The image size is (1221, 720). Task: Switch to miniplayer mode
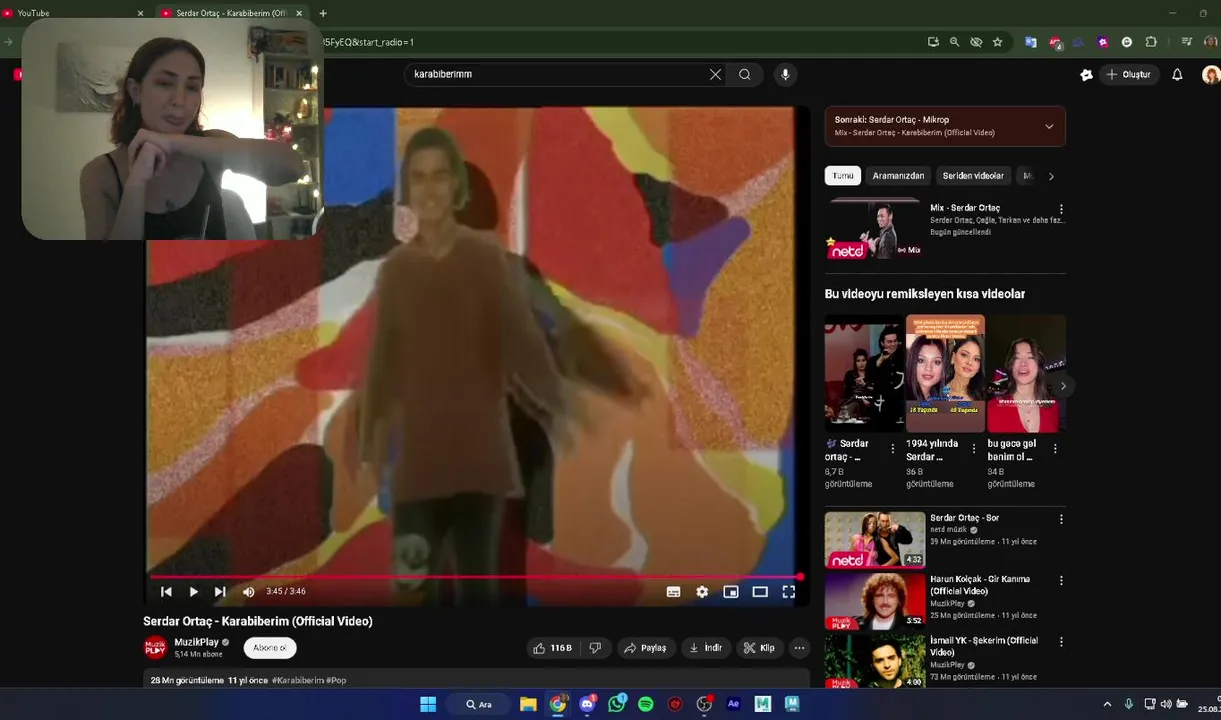[731, 592]
